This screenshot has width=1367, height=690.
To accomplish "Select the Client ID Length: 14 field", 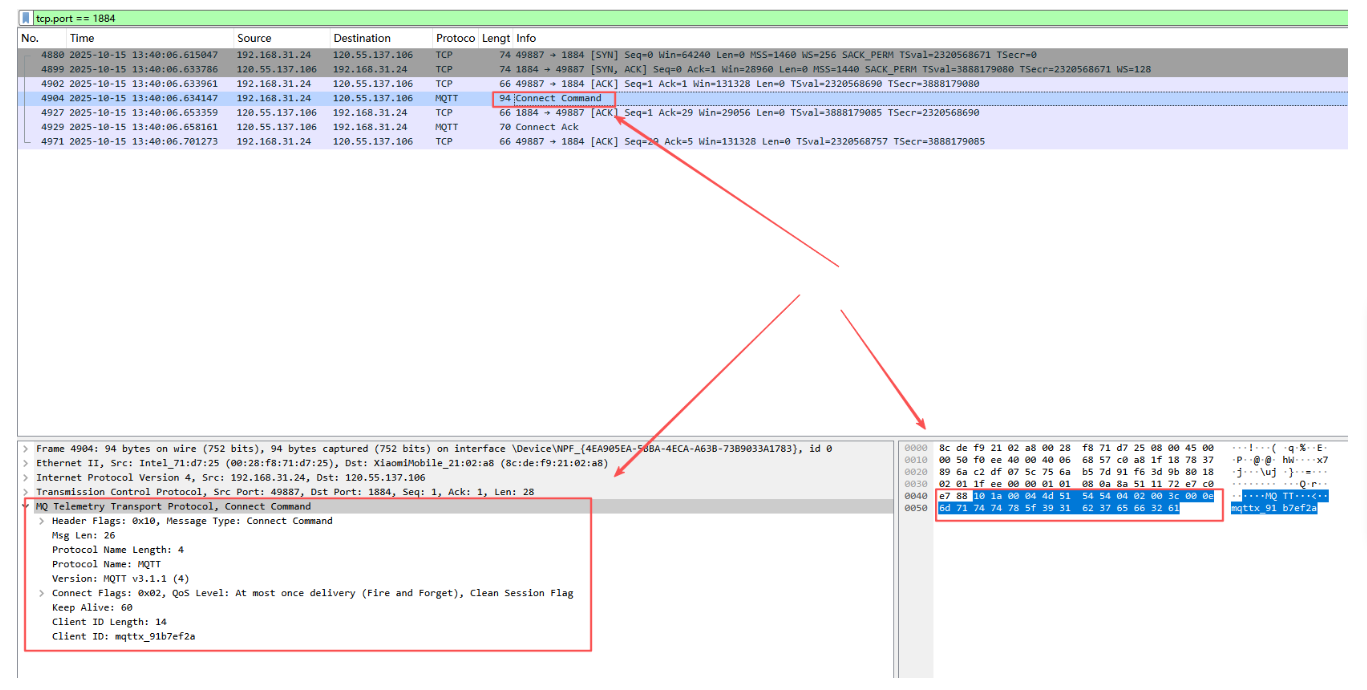I will point(109,622).
